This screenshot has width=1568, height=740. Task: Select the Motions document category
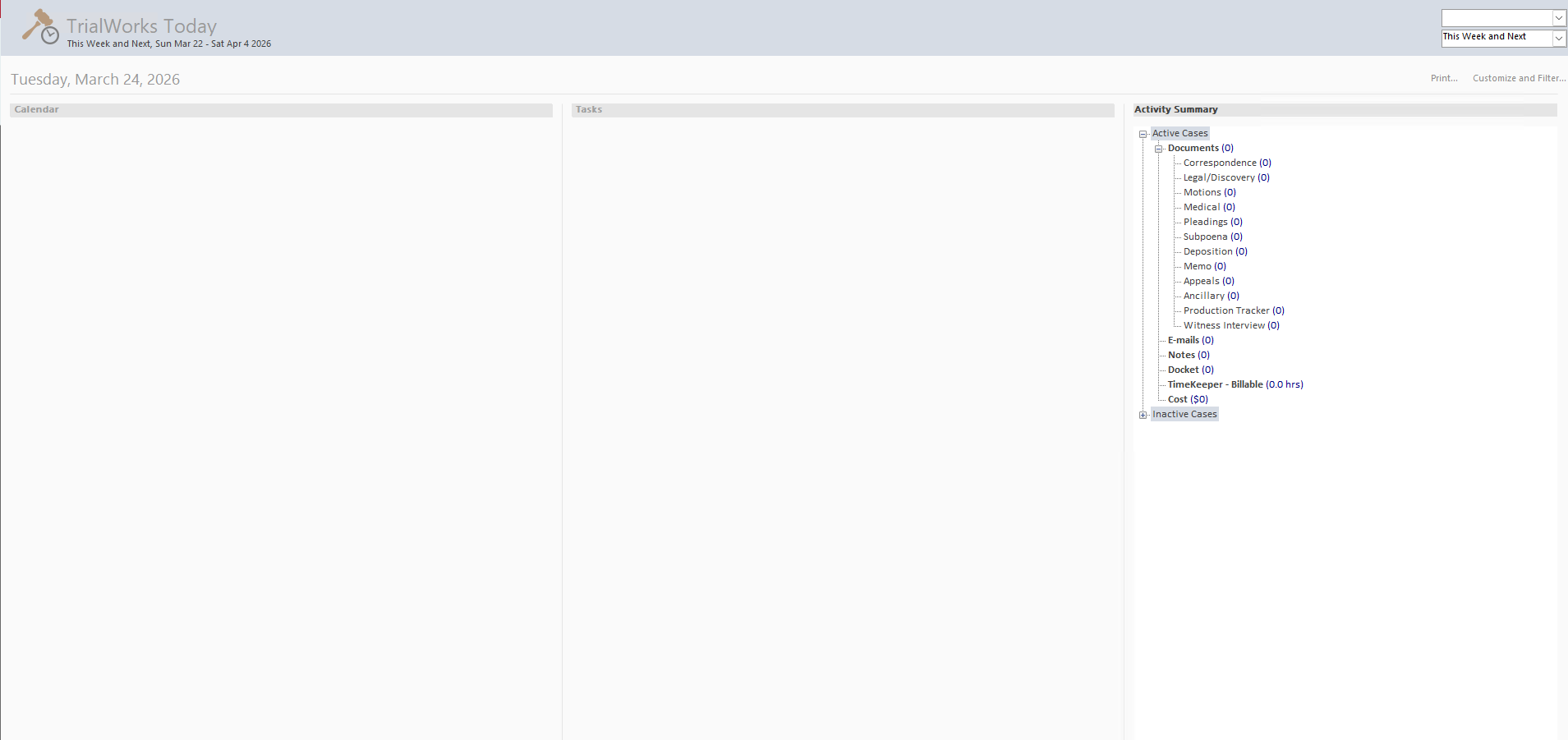point(1208,192)
